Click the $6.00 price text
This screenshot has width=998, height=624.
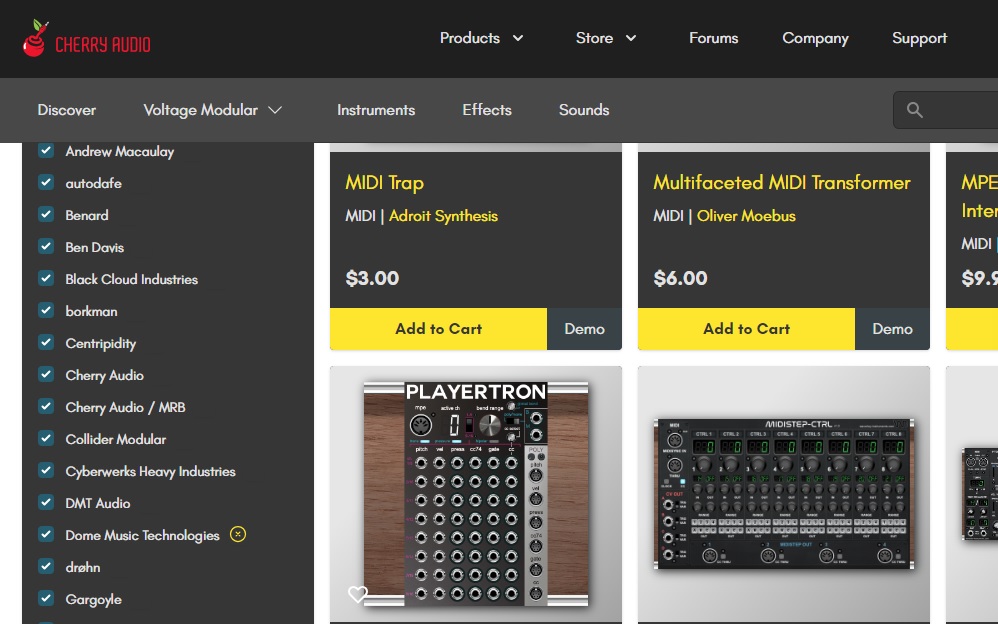680,278
